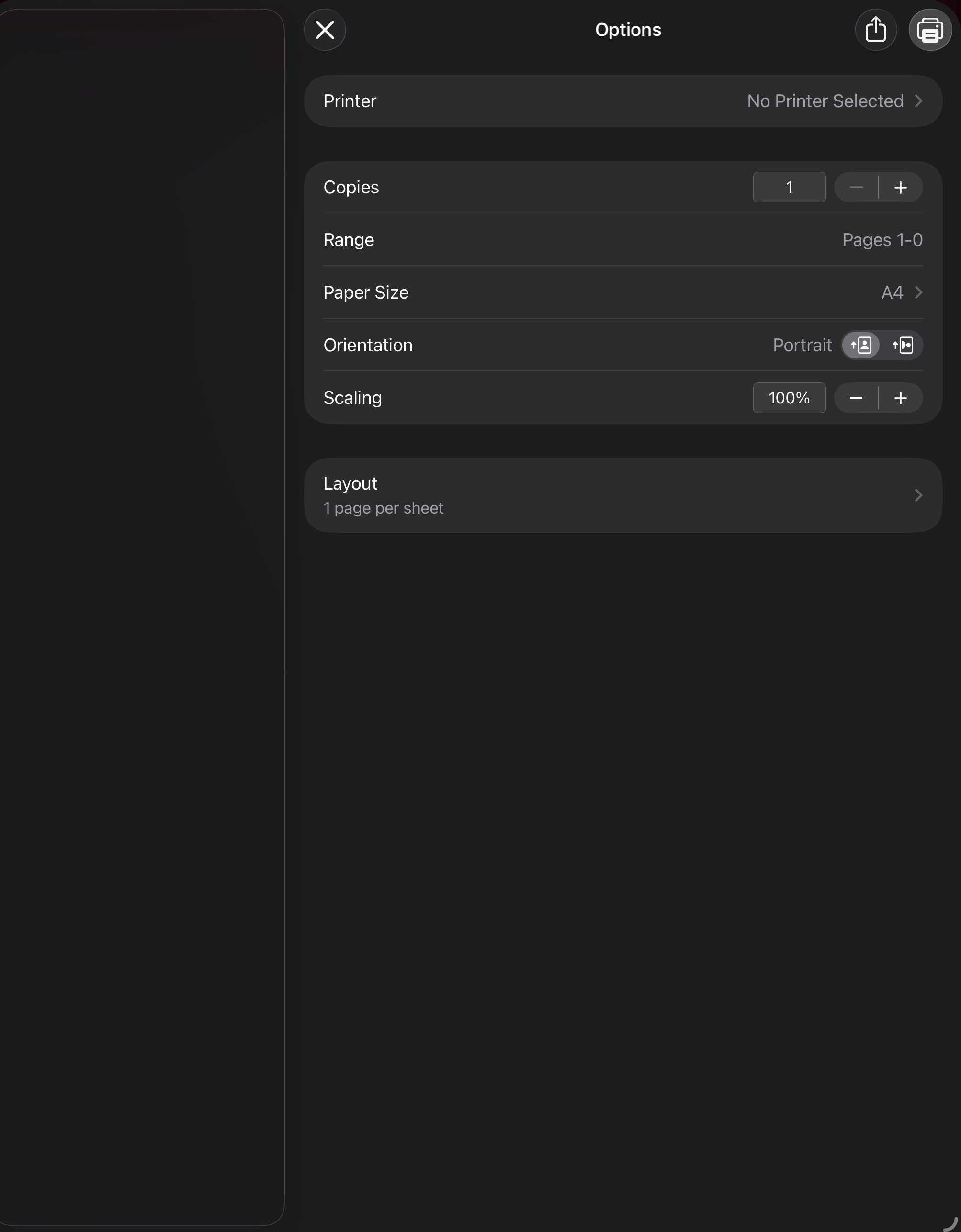Expand the Paper Size A4 chevron
The image size is (961, 1232).
918,293
